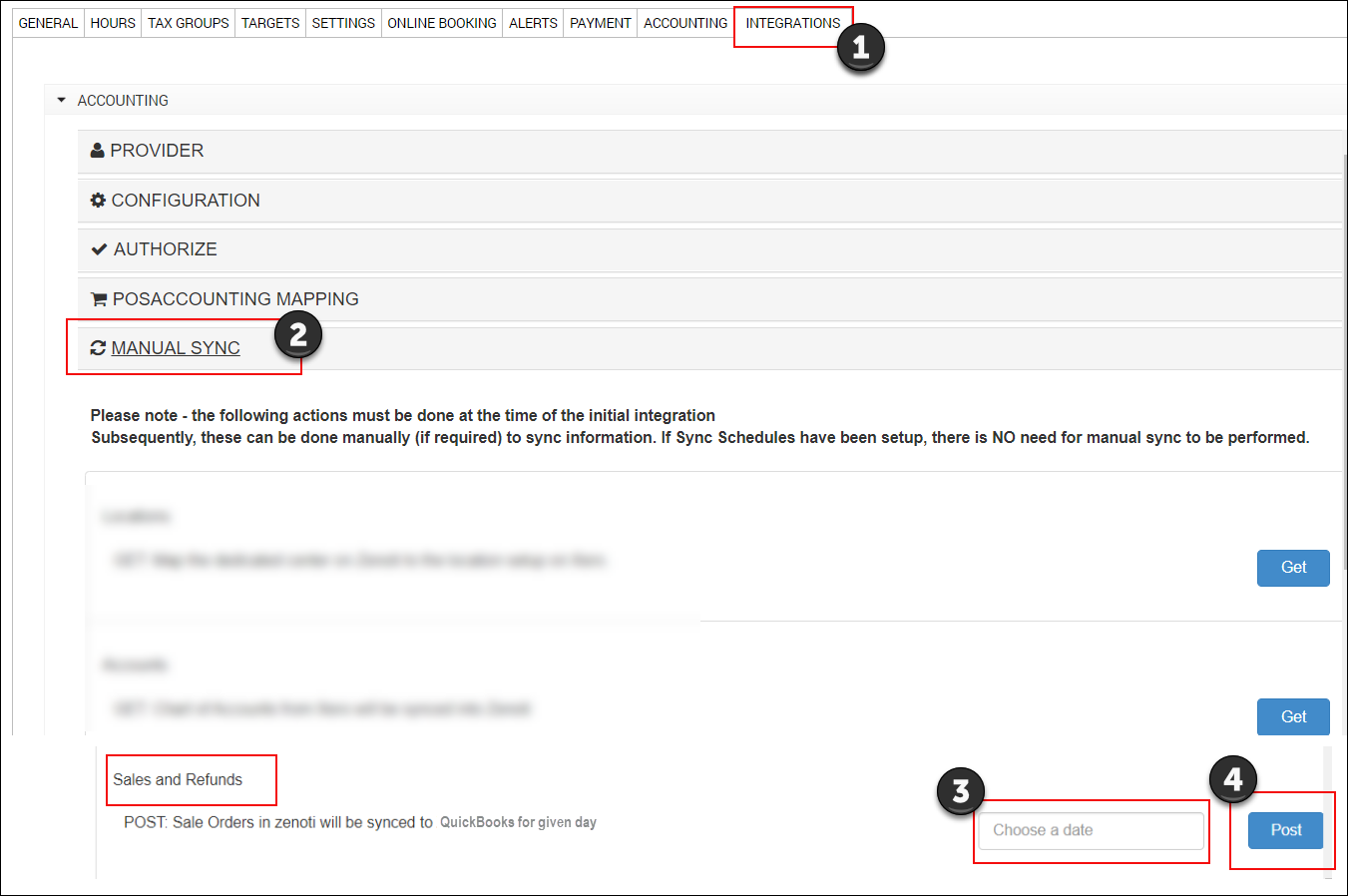The width and height of the screenshot is (1348, 896).
Task: Click the MANUAL SYNC link
Action: pyautogui.click(x=176, y=348)
